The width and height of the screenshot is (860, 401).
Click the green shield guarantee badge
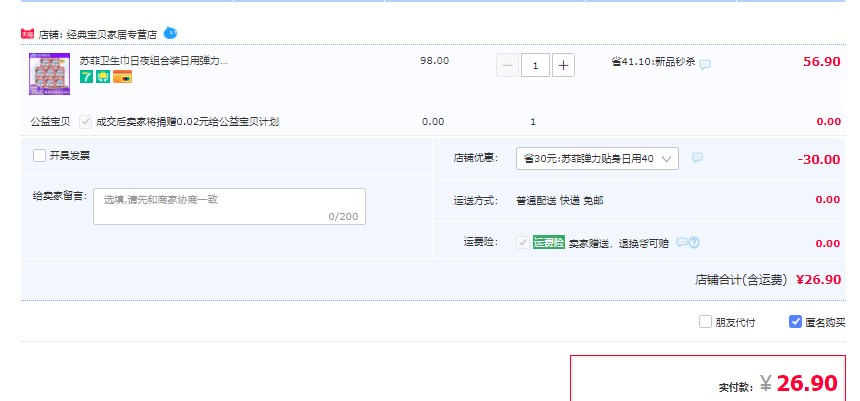point(103,77)
